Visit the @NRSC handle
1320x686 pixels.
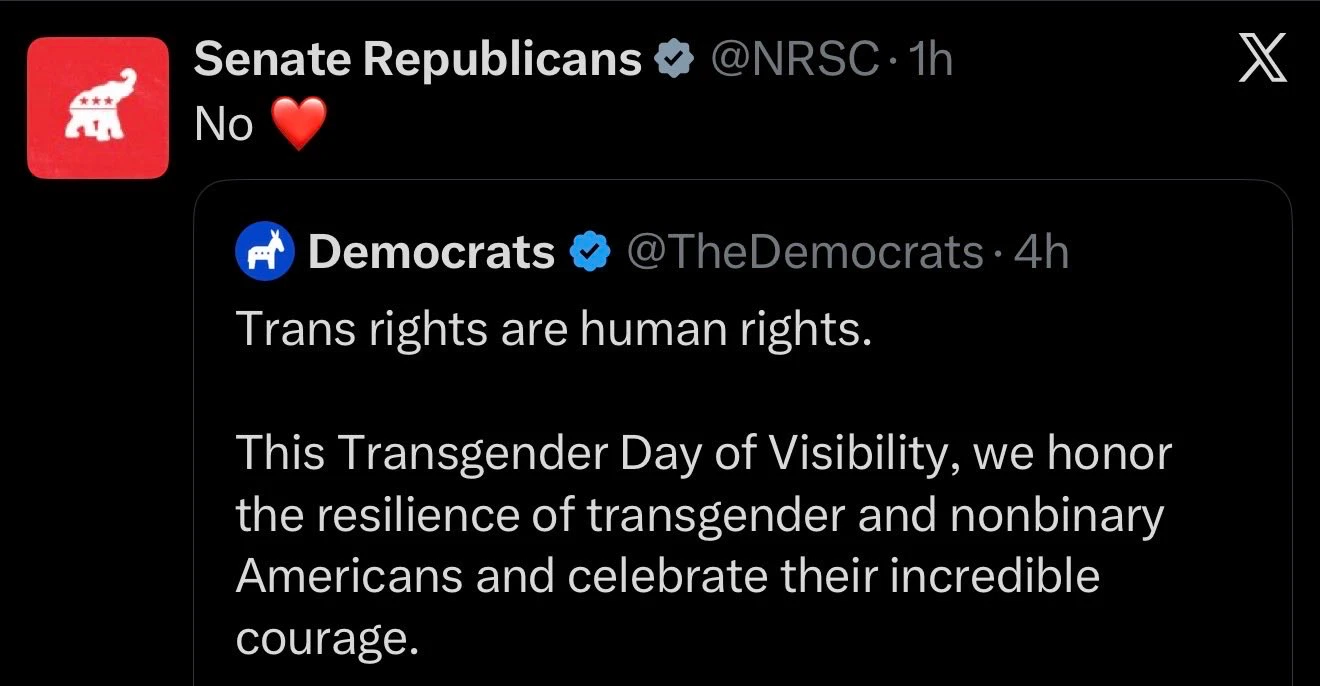(x=793, y=62)
